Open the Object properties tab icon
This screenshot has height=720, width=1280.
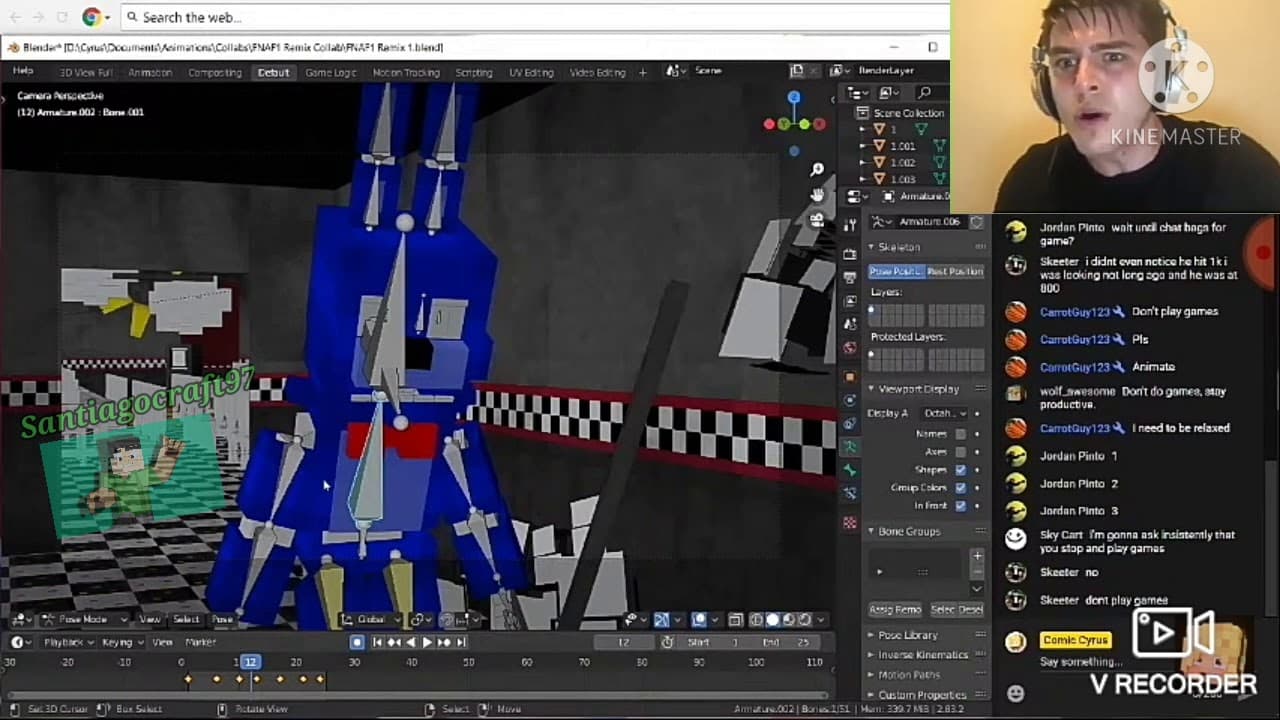pyautogui.click(x=851, y=377)
